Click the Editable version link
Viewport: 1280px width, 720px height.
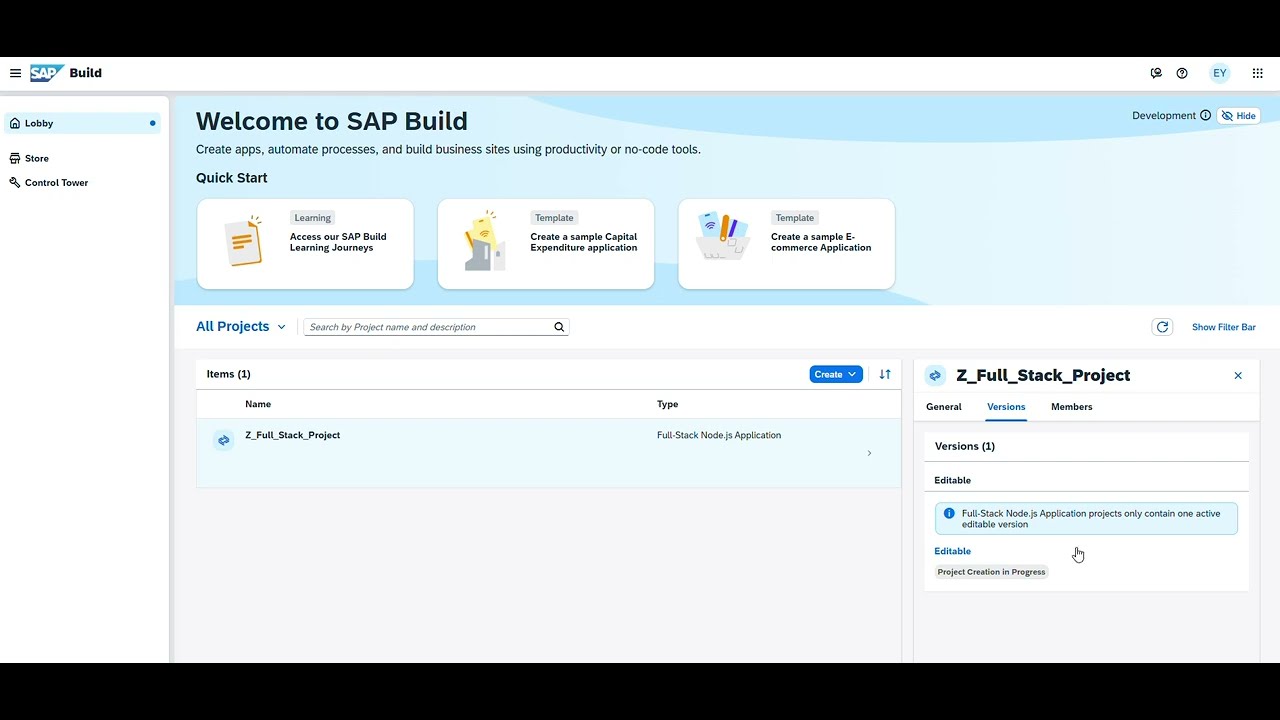click(x=953, y=551)
